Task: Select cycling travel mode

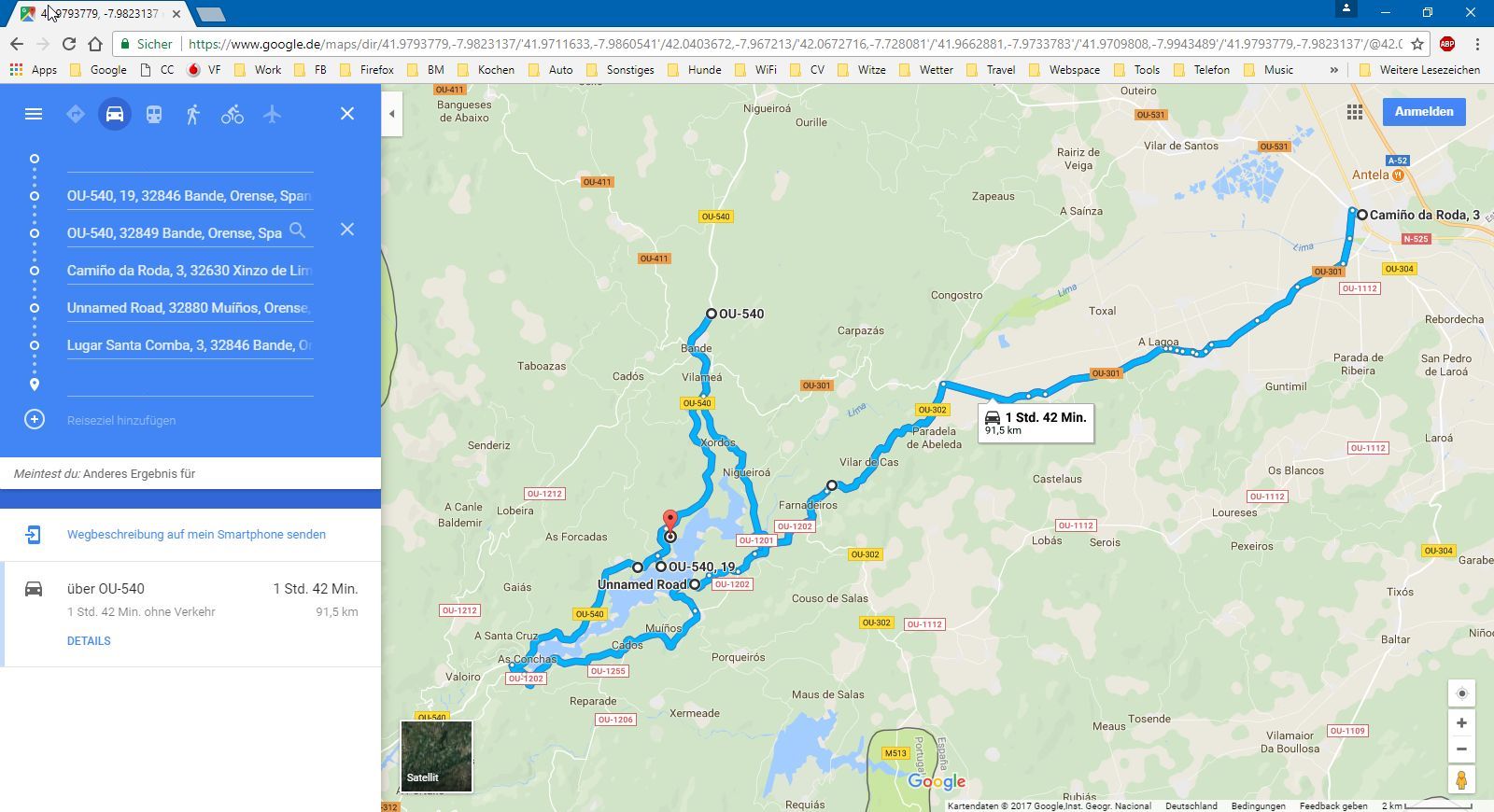Action: click(233, 114)
